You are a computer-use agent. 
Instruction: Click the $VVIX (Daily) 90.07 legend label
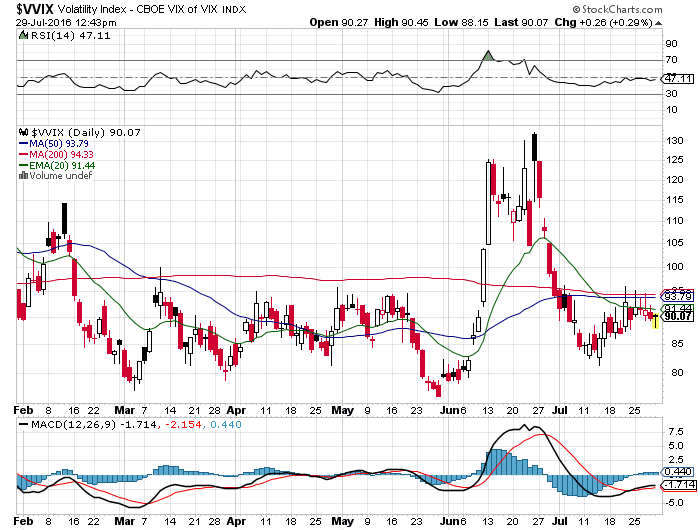coord(86,133)
